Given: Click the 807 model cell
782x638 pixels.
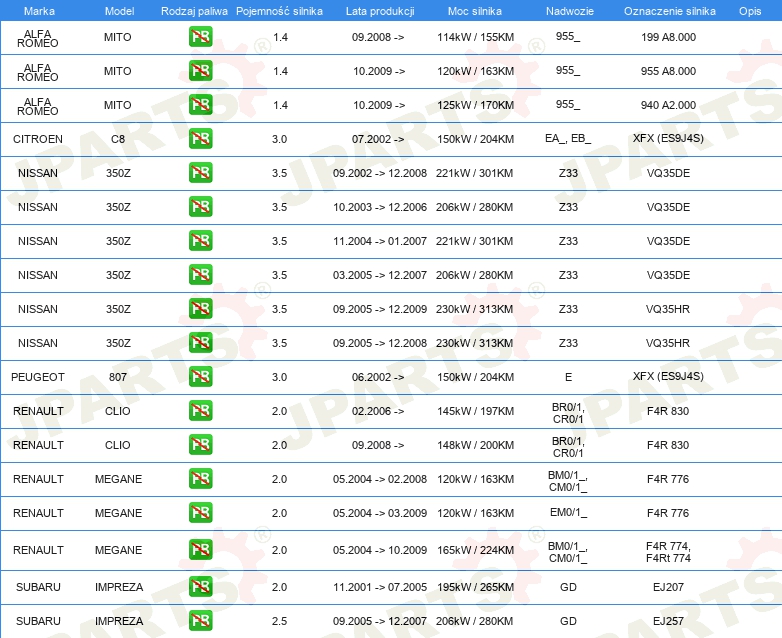Looking at the screenshot, I should coord(118,377).
